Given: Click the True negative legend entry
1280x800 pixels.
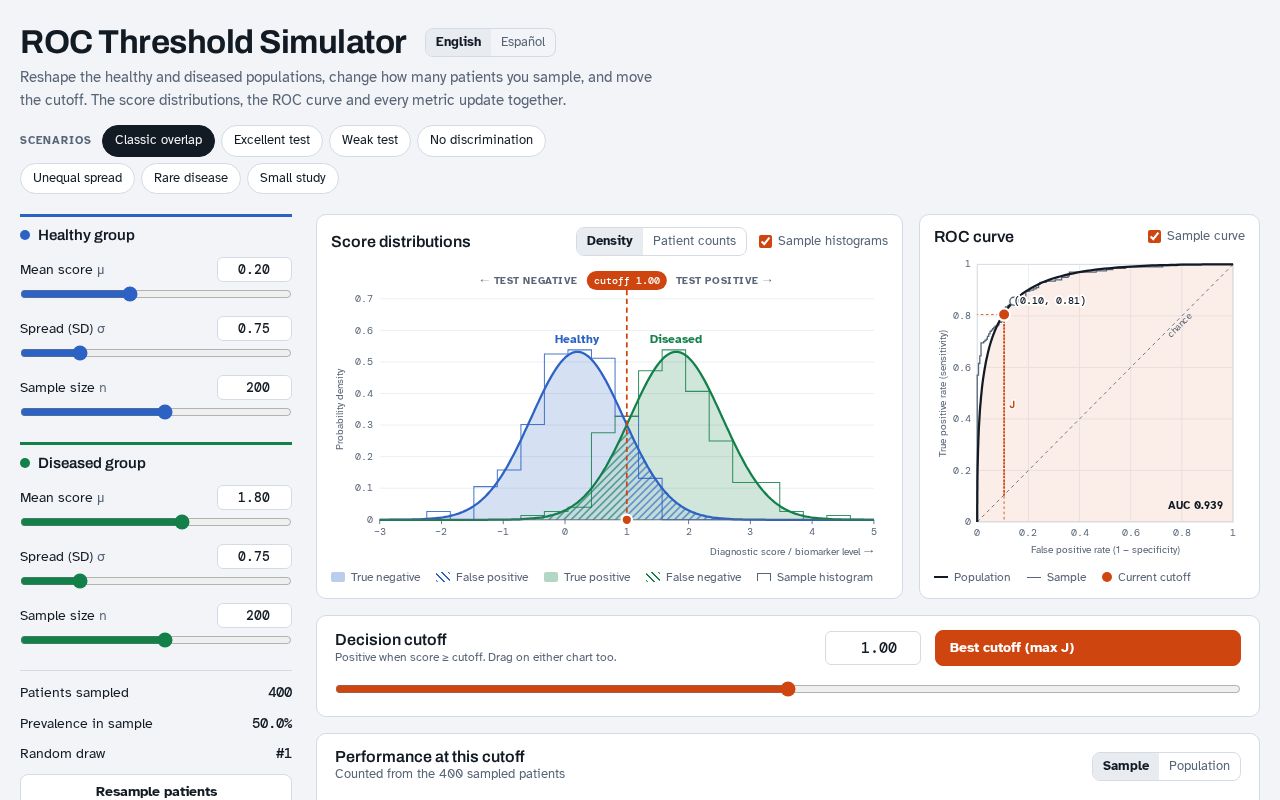Looking at the screenshot, I should pyautogui.click(x=376, y=577).
